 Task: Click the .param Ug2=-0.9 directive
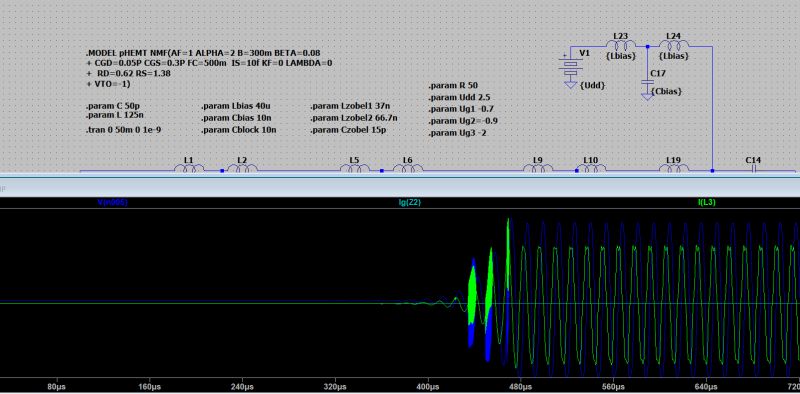(463, 121)
